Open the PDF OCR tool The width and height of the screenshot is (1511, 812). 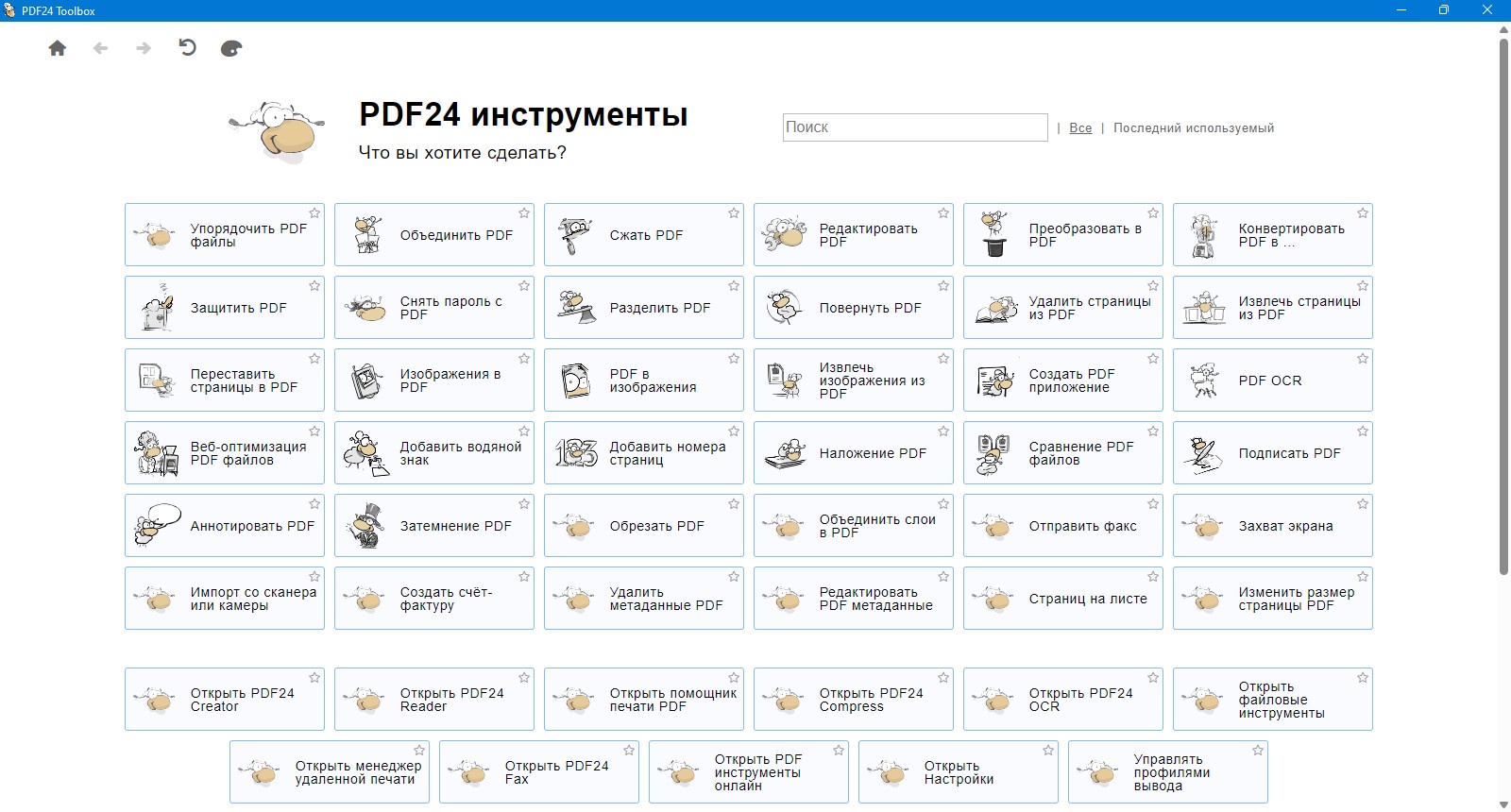pyautogui.click(x=1273, y=381)
